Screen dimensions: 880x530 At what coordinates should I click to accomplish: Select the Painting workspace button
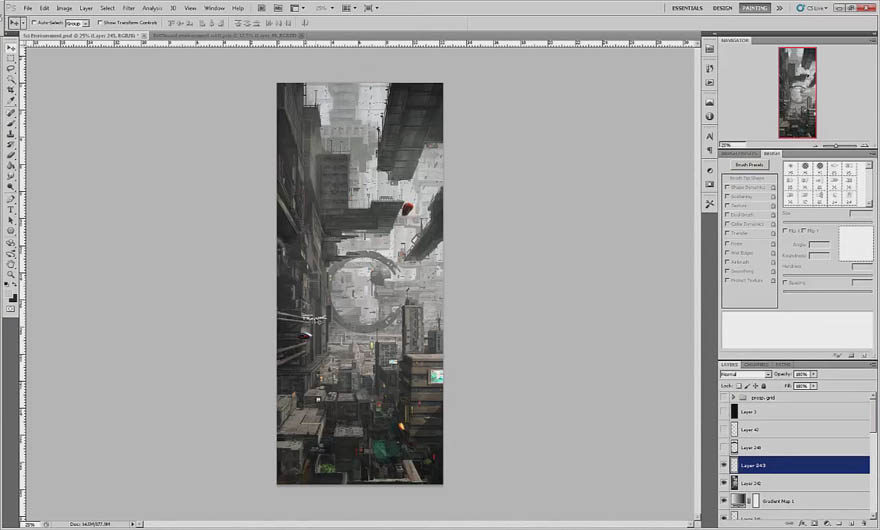coord(754,8)
